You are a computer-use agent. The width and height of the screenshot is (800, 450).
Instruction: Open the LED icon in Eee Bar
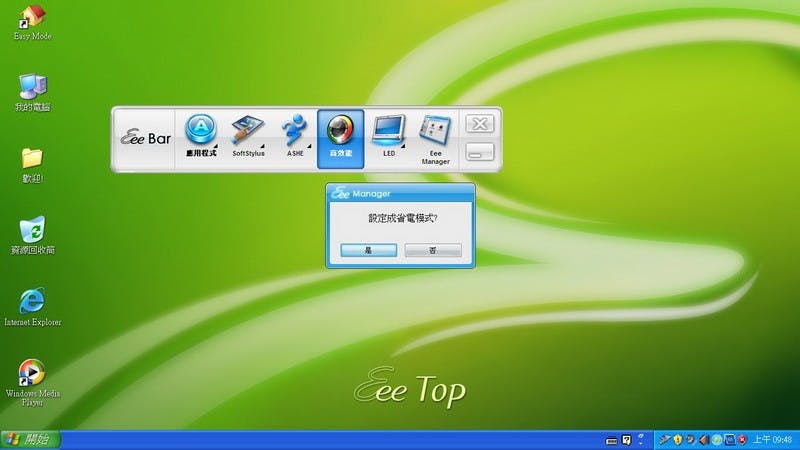click(x=389, y=136)
